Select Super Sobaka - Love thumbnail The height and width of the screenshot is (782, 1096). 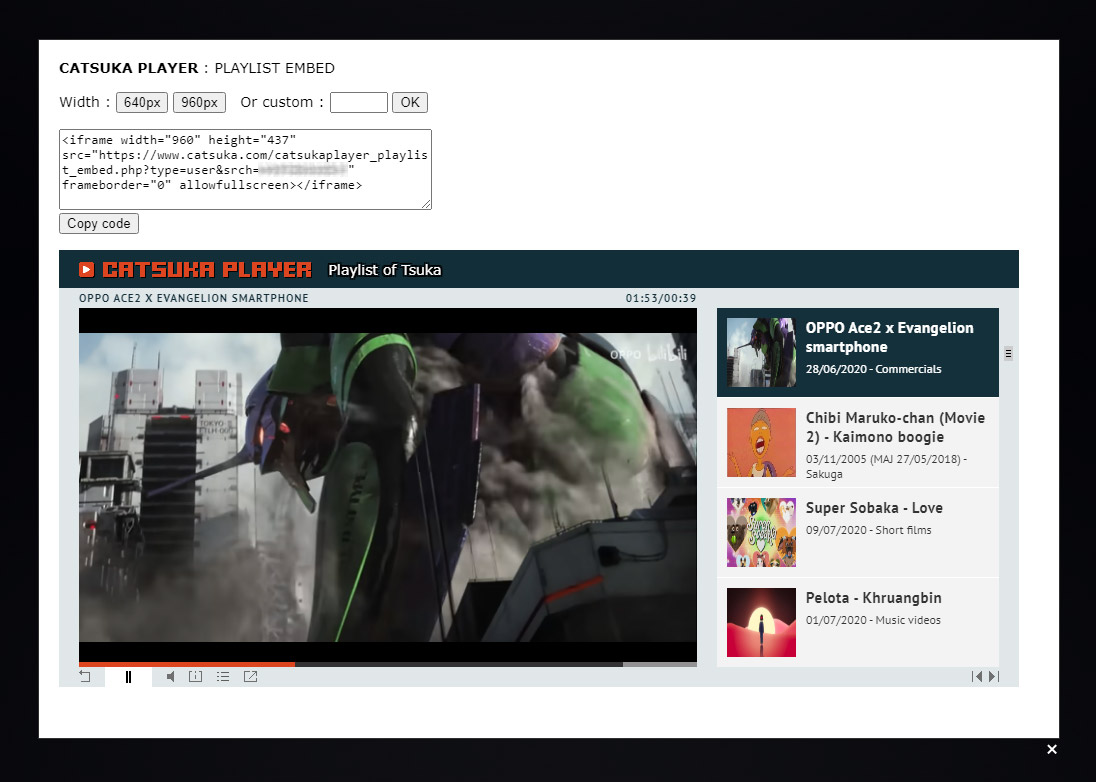tap(761, 533)
